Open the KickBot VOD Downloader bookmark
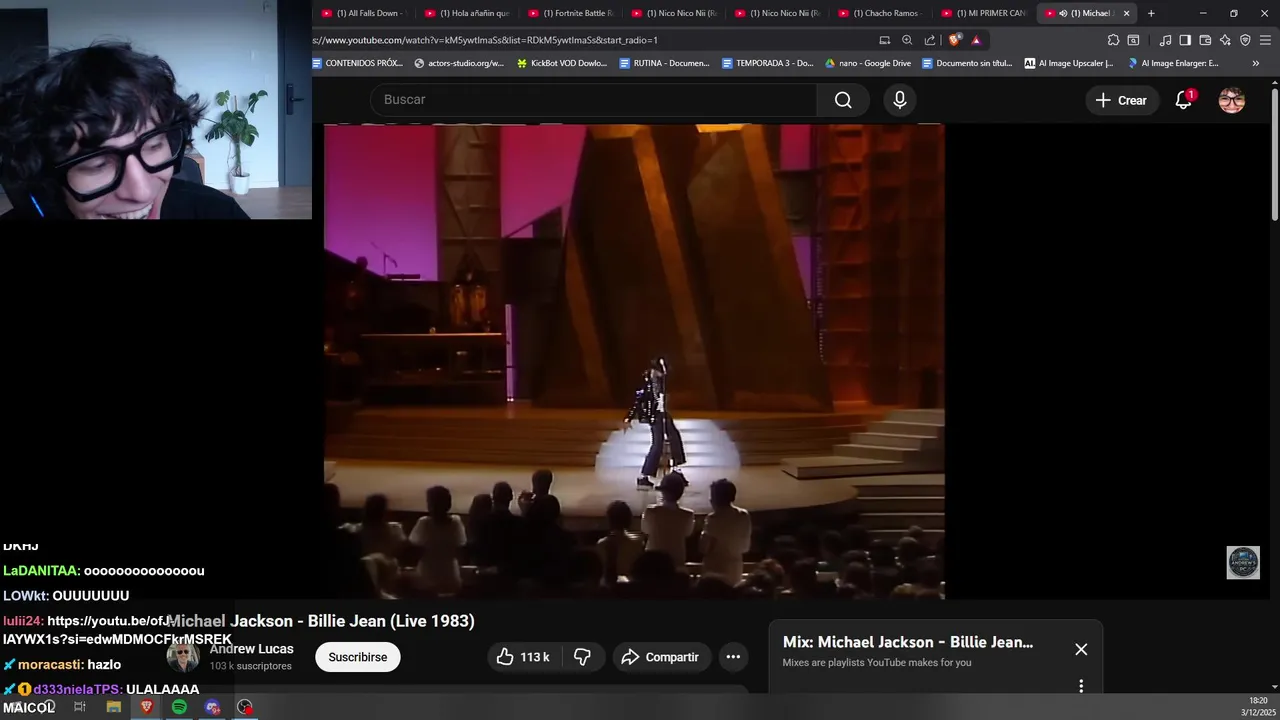Image resolution: width=1280 pixels, height=720 pixels. (x=562, y=63)
